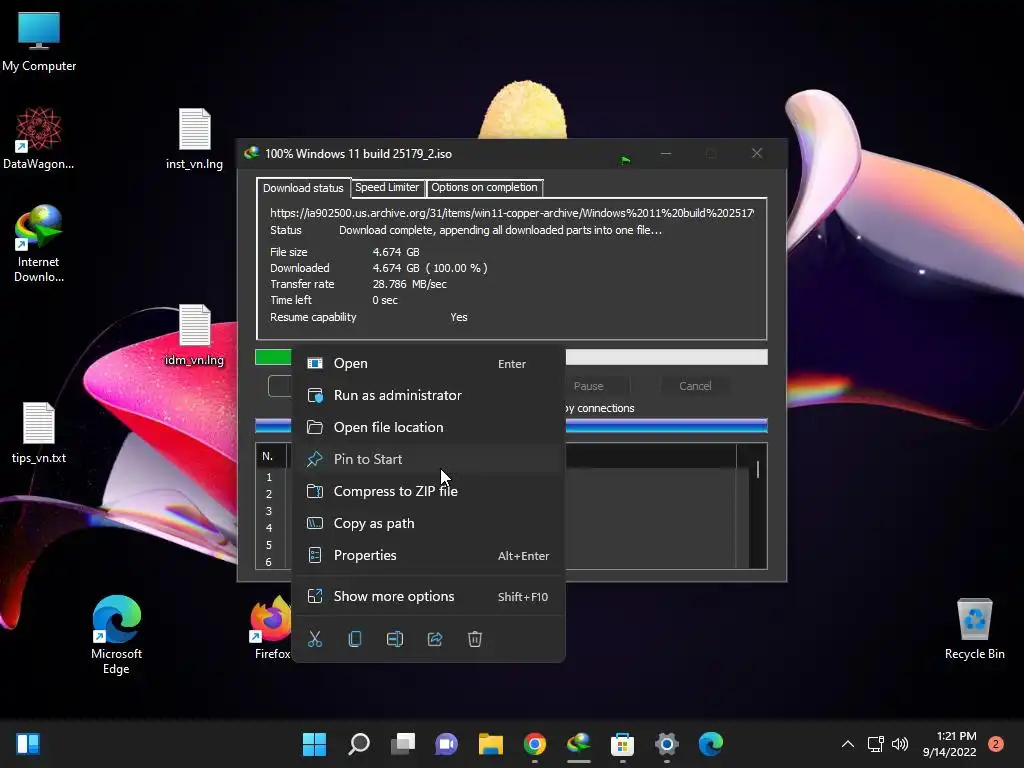Switch to Options on completion tab
The height and width of the screenshot is (768, 1024).
pos(485,187)
